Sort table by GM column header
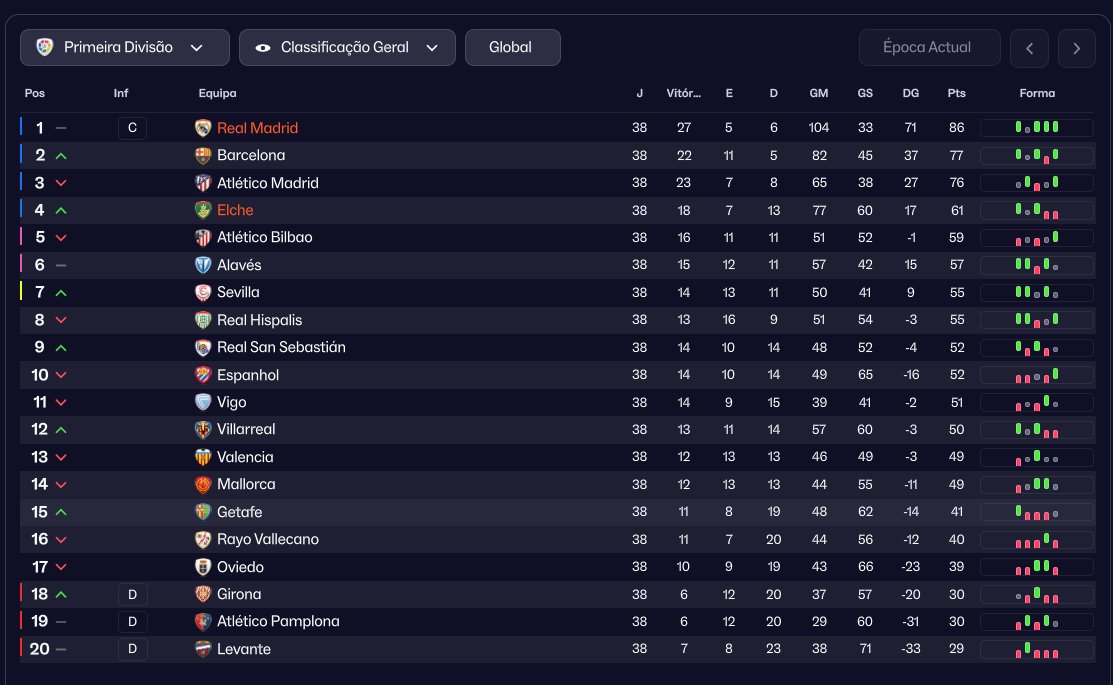This screenshot has height=685, width=1113. [818, 93]
